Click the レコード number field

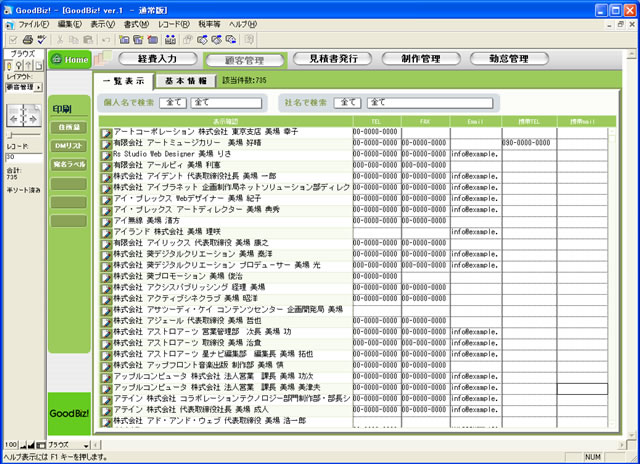pyautogui.click(x=24, y=158)
